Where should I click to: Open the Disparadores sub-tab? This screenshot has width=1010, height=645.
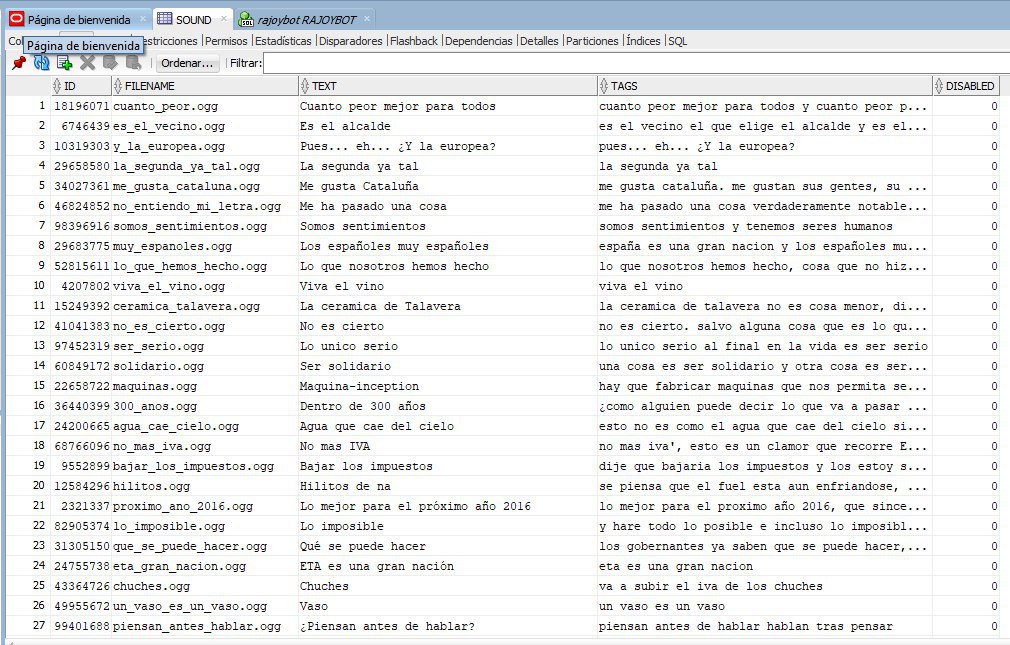point(350,41)
